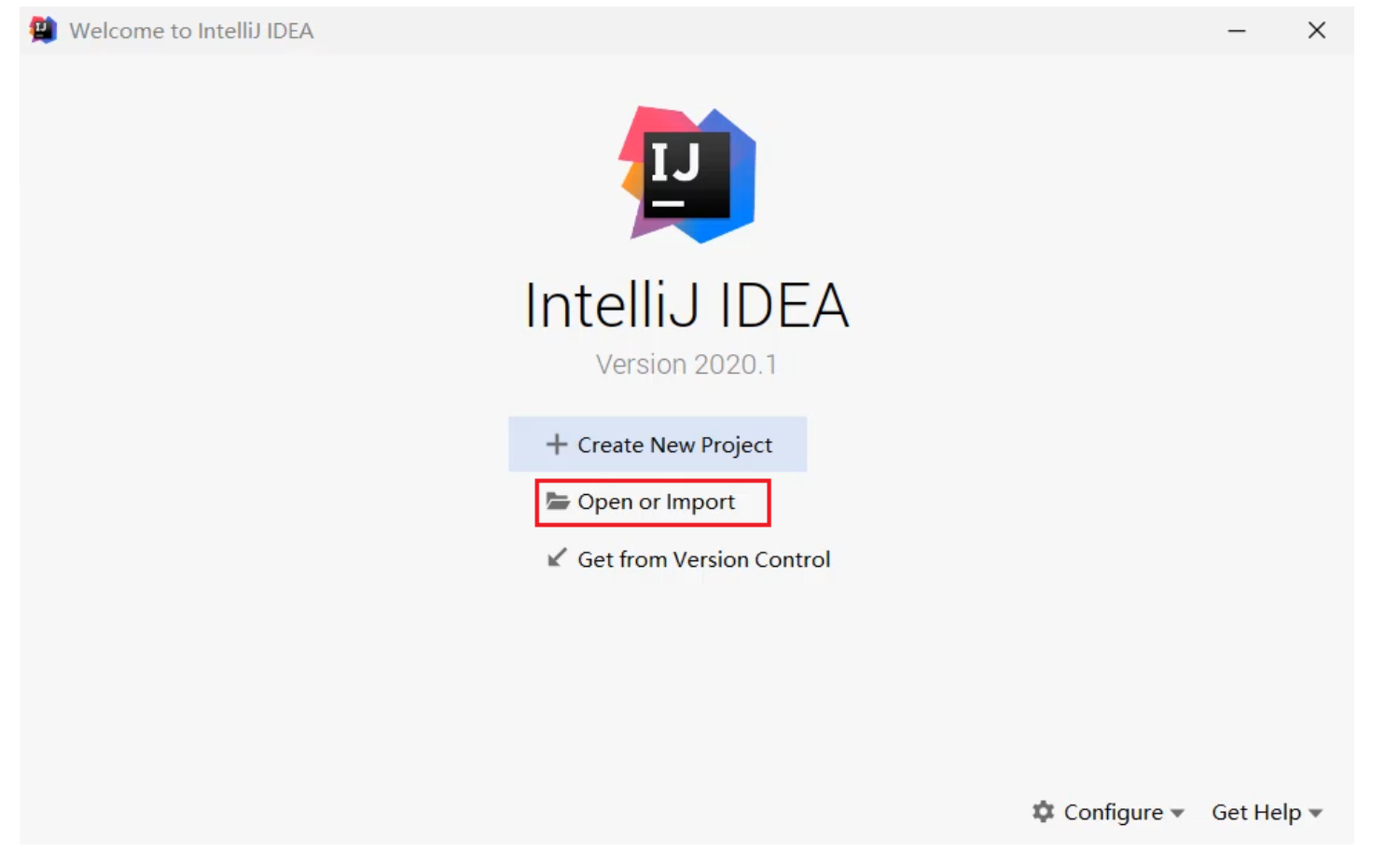Select Get from Version Control
The width and height of the screenshot is (1400, 852).
703,559
